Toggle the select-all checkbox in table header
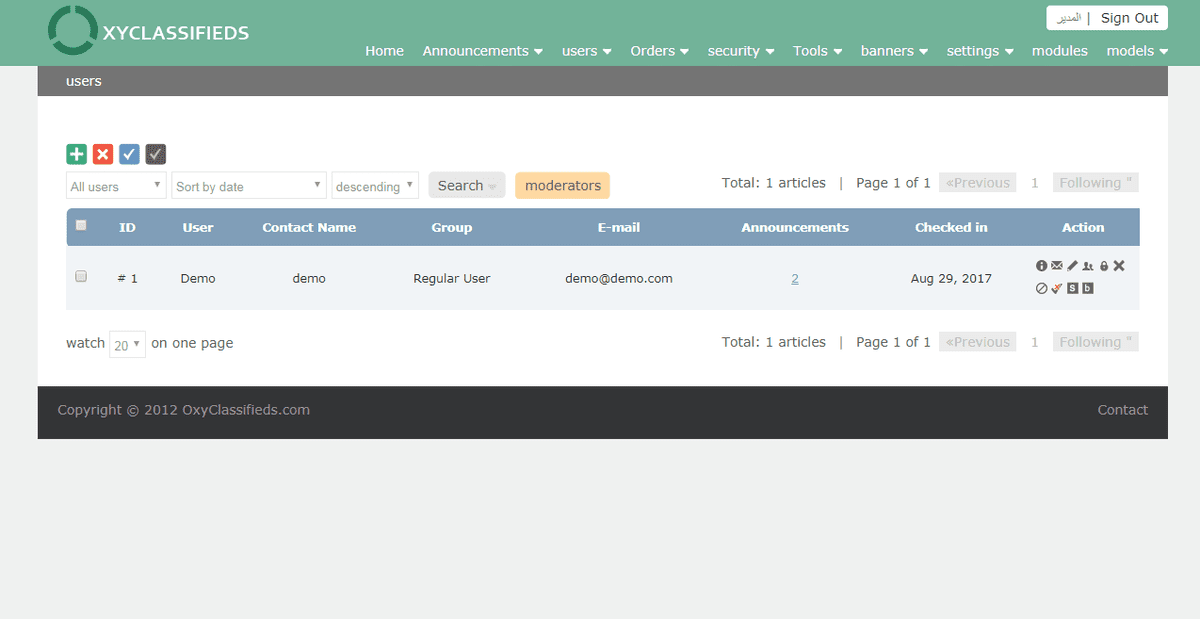 pyautogui.click(x=81, y=226)
